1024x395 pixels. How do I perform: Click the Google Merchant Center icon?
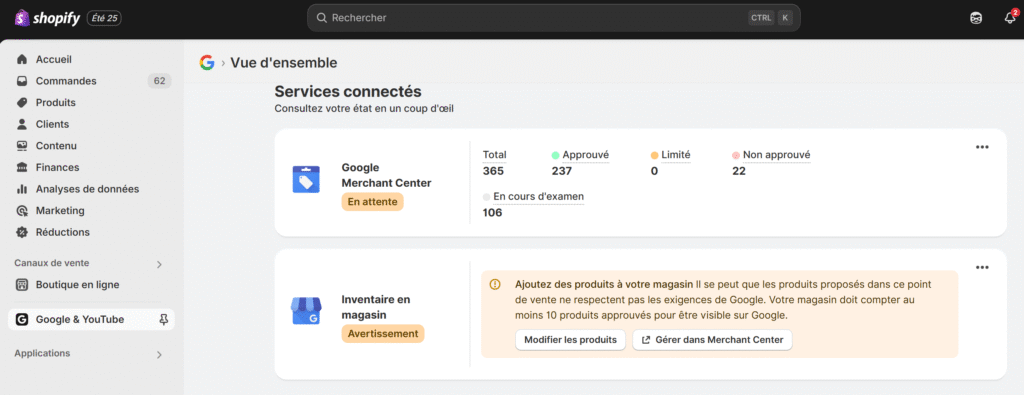(x=306, y=179)
